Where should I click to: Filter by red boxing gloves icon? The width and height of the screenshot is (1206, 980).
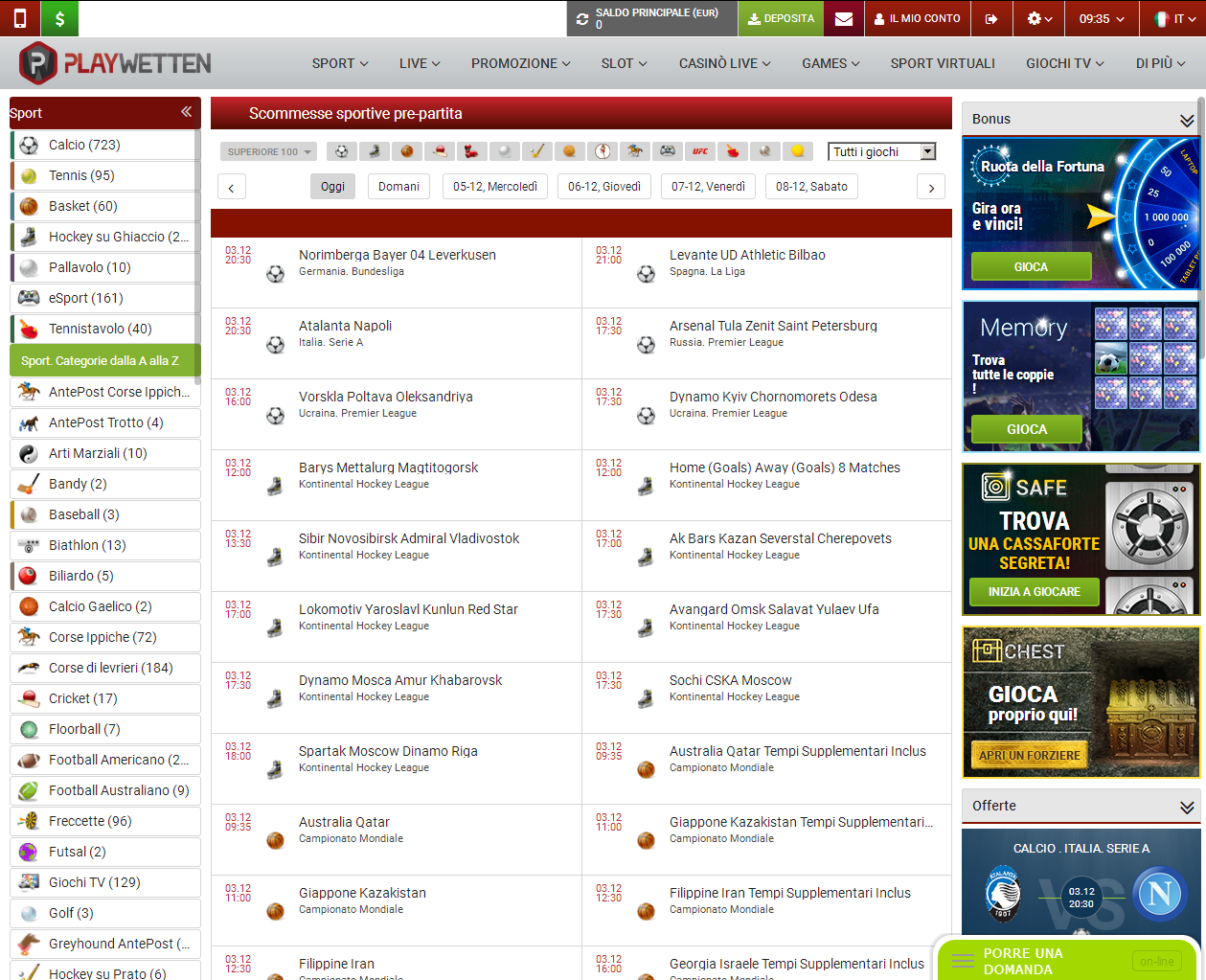(x=472, y=151)
